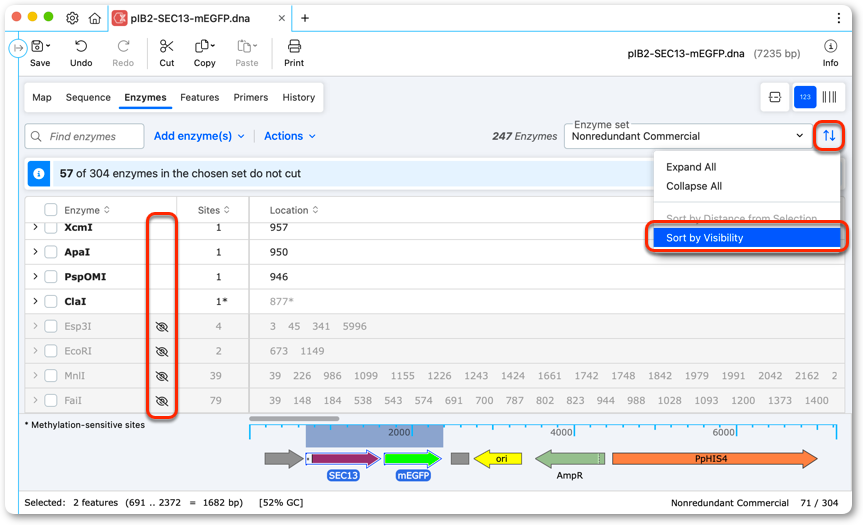Open the three-dot overflow menu
Screen dimensions: 863x525
click(838, 18)
